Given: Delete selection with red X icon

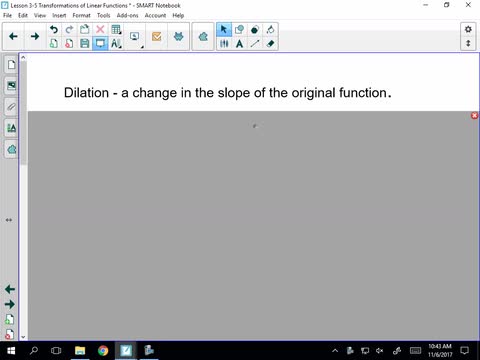Looking at the screenshot, I should pos(100,29).
